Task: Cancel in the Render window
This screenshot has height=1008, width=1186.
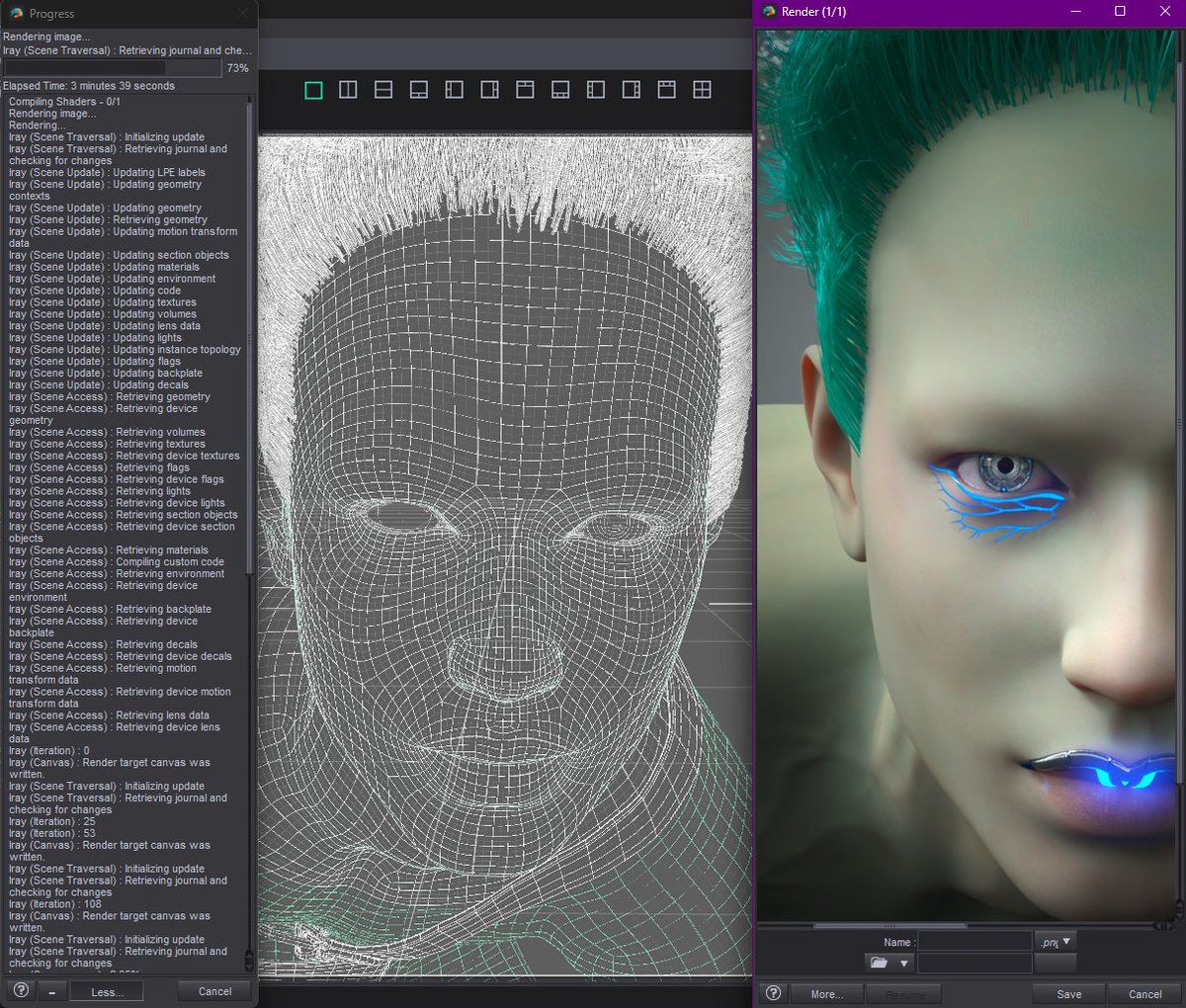Action: (x=1144, y=994)
